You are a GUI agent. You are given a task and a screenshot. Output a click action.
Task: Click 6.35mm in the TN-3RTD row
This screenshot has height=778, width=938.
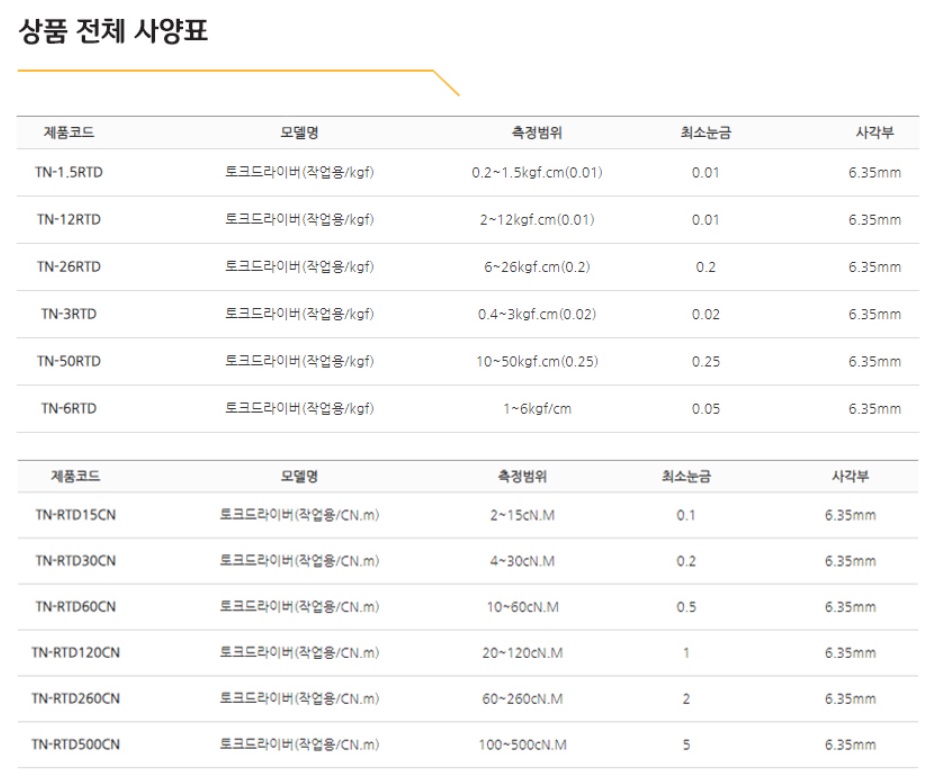tap(874, 315)
